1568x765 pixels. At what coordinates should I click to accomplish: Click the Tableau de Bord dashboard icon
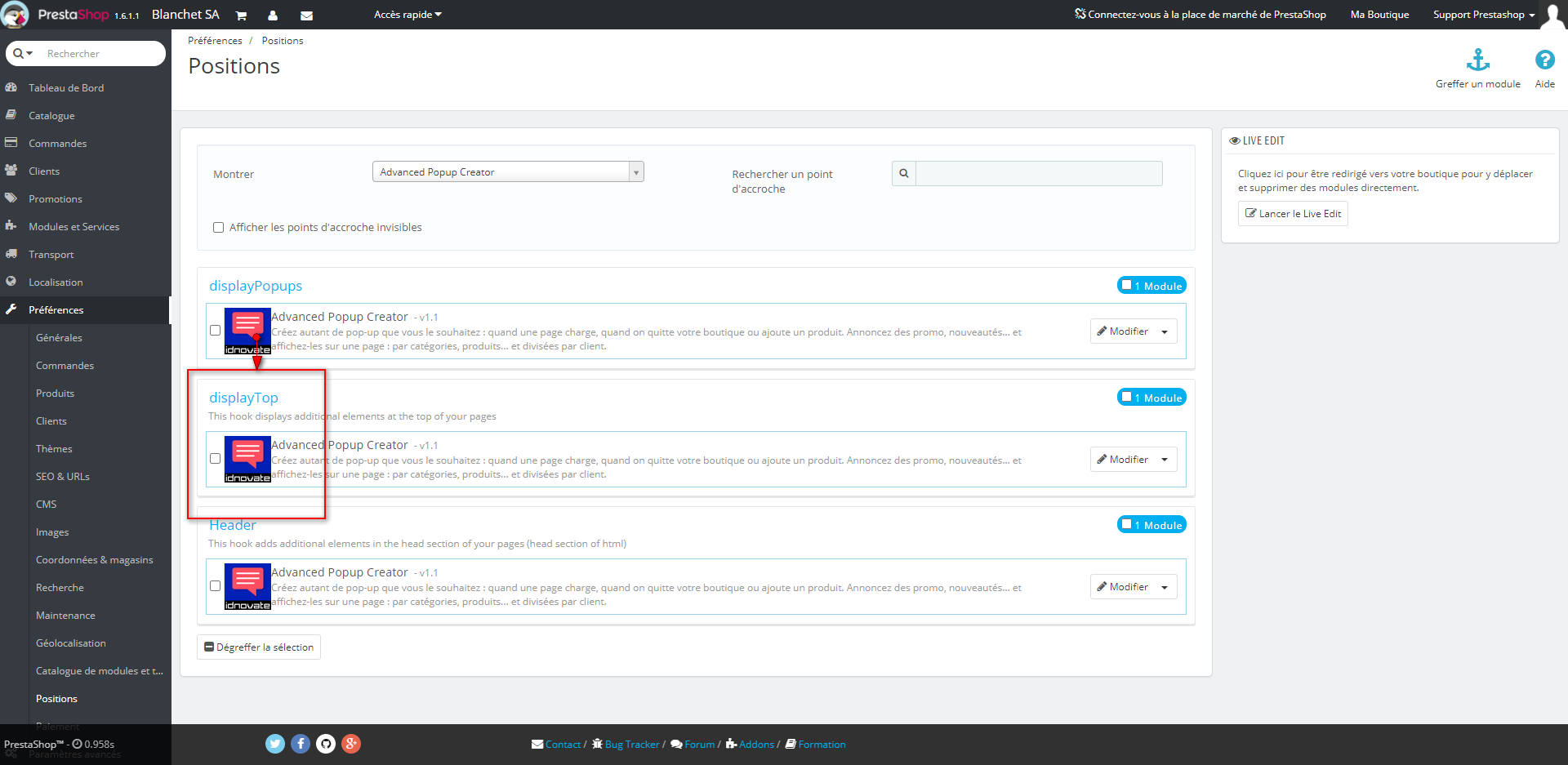pos(11,87)
